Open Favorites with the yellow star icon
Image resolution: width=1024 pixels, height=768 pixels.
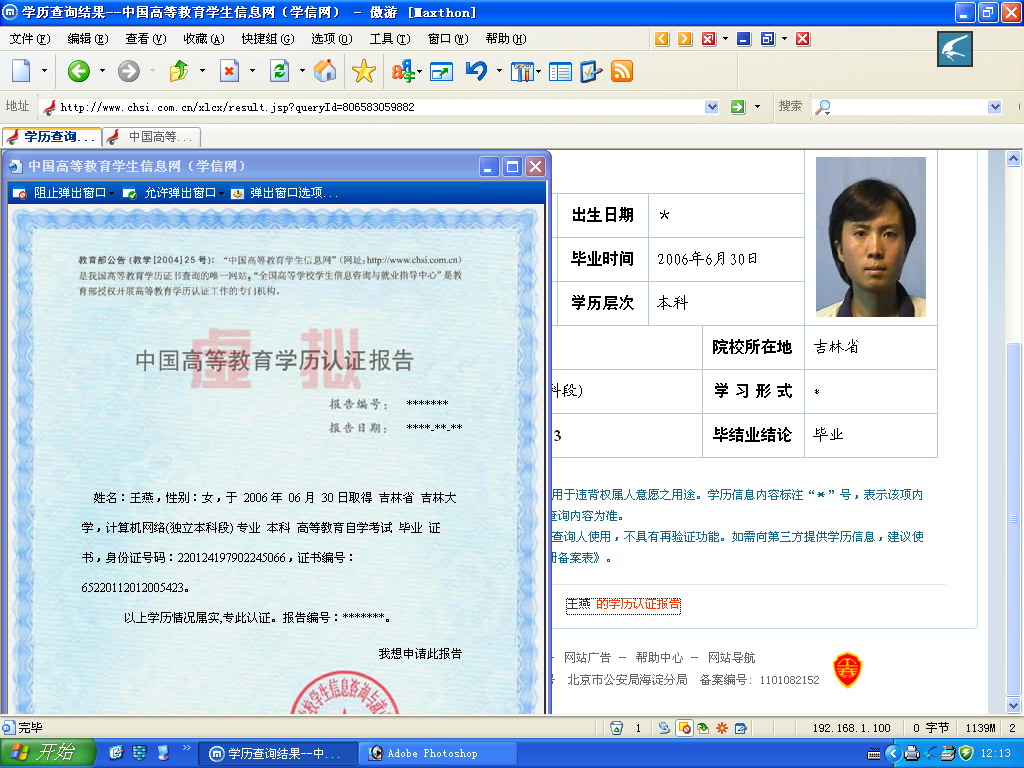364,71
